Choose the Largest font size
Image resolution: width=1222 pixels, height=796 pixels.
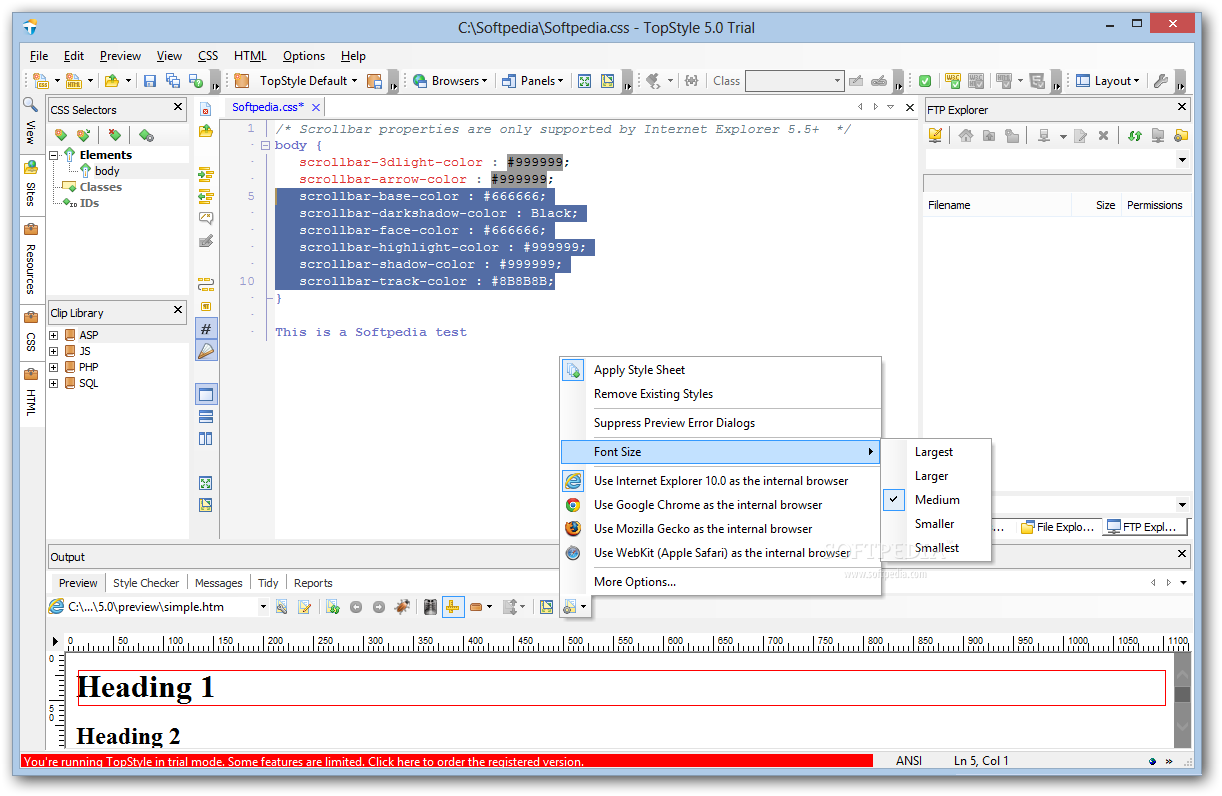coord(936,452)
